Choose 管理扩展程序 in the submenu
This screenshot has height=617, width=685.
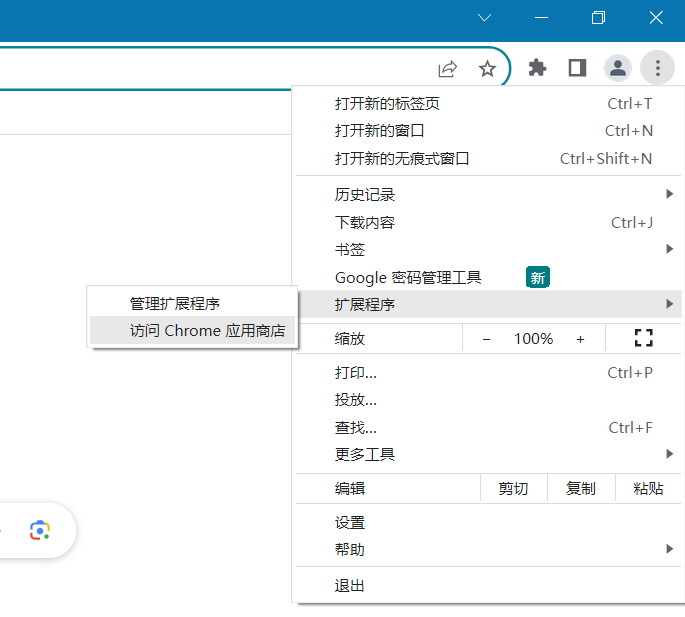click(x=192, y=303)
